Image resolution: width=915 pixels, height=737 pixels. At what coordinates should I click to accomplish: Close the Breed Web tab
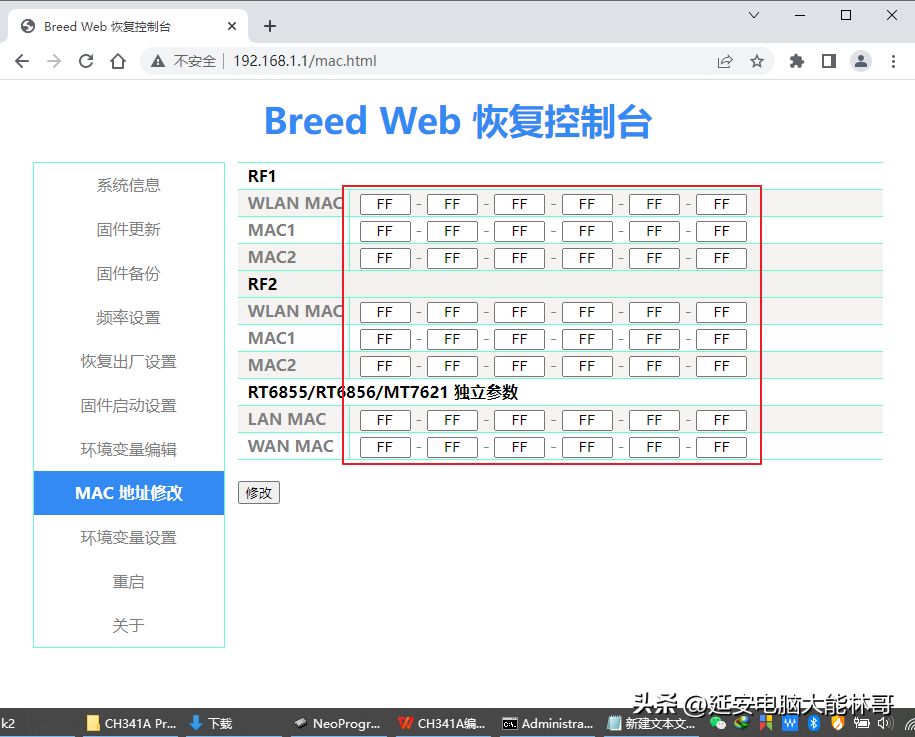point(232,26)
